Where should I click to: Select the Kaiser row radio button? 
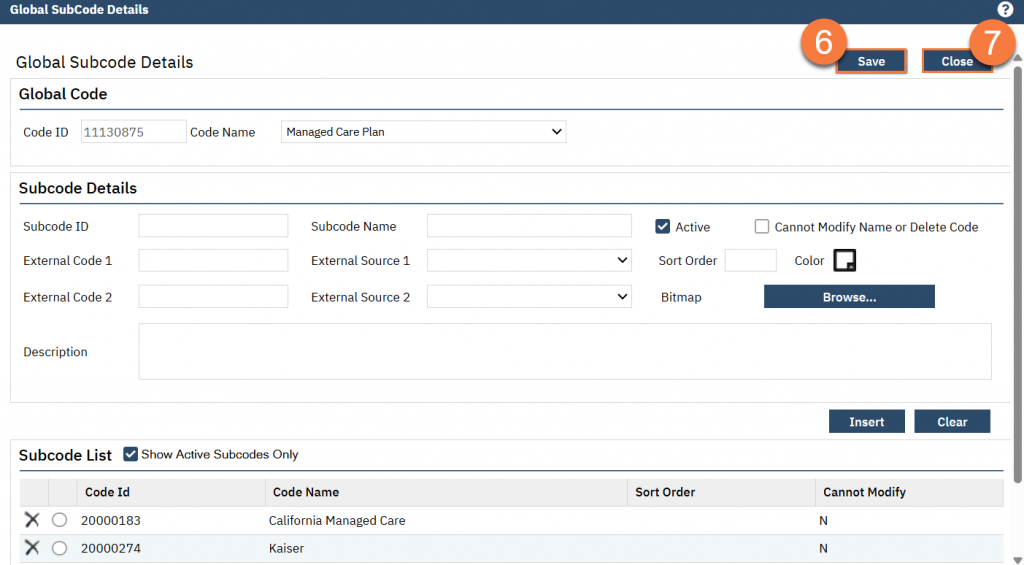tap(60, 548)
